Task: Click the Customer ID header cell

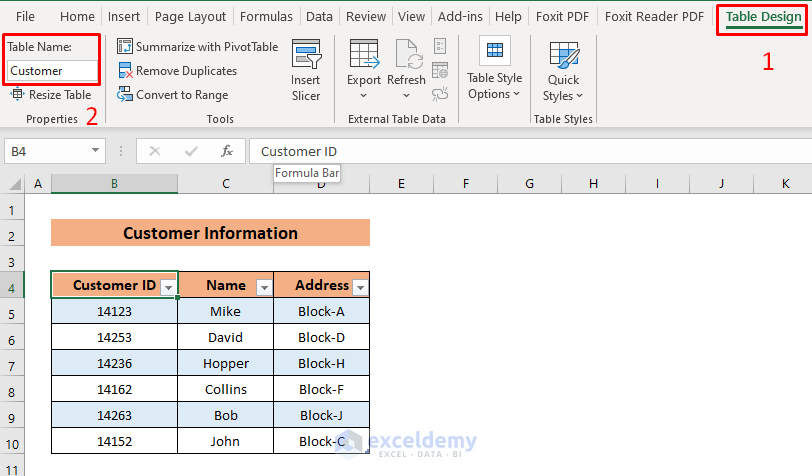Action: click(114, 285)
